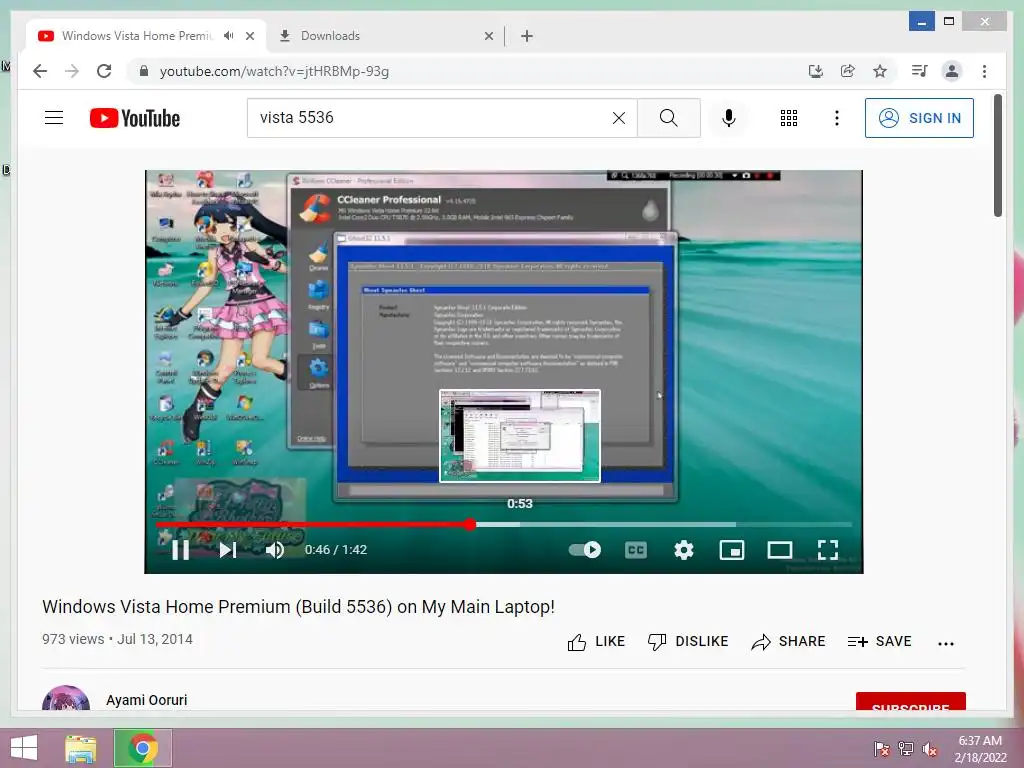Mute the tab using the tab's speaker icon

(x=229, y=36)
